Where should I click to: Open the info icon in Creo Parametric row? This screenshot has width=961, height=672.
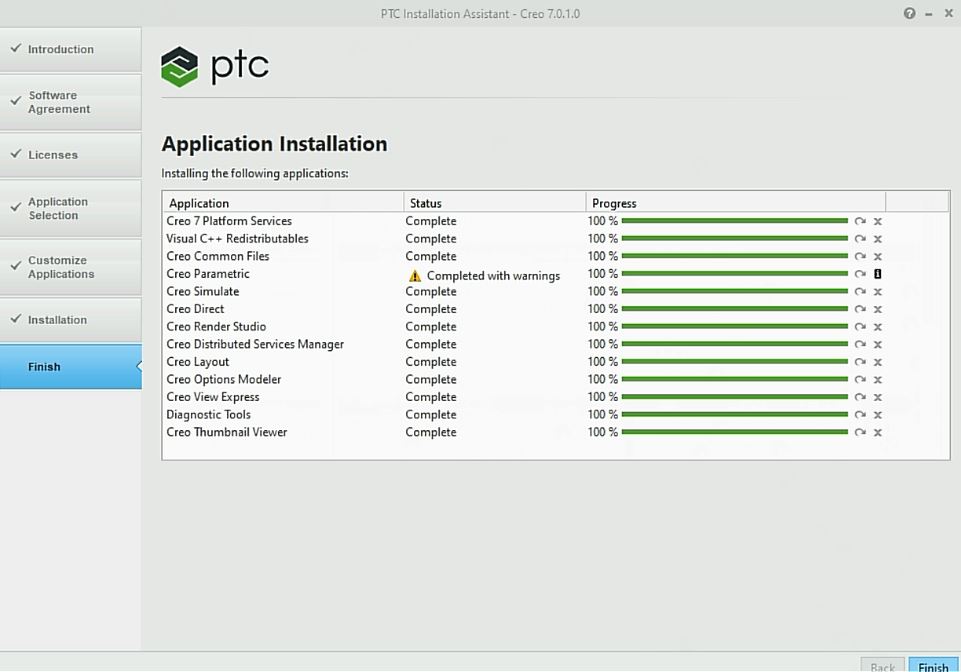tap(878, 274)
